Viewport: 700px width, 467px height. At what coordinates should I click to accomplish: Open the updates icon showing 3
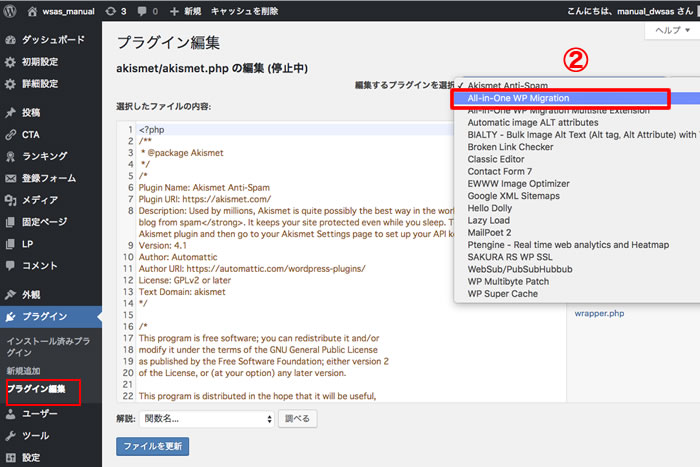[x=110, y=11]
